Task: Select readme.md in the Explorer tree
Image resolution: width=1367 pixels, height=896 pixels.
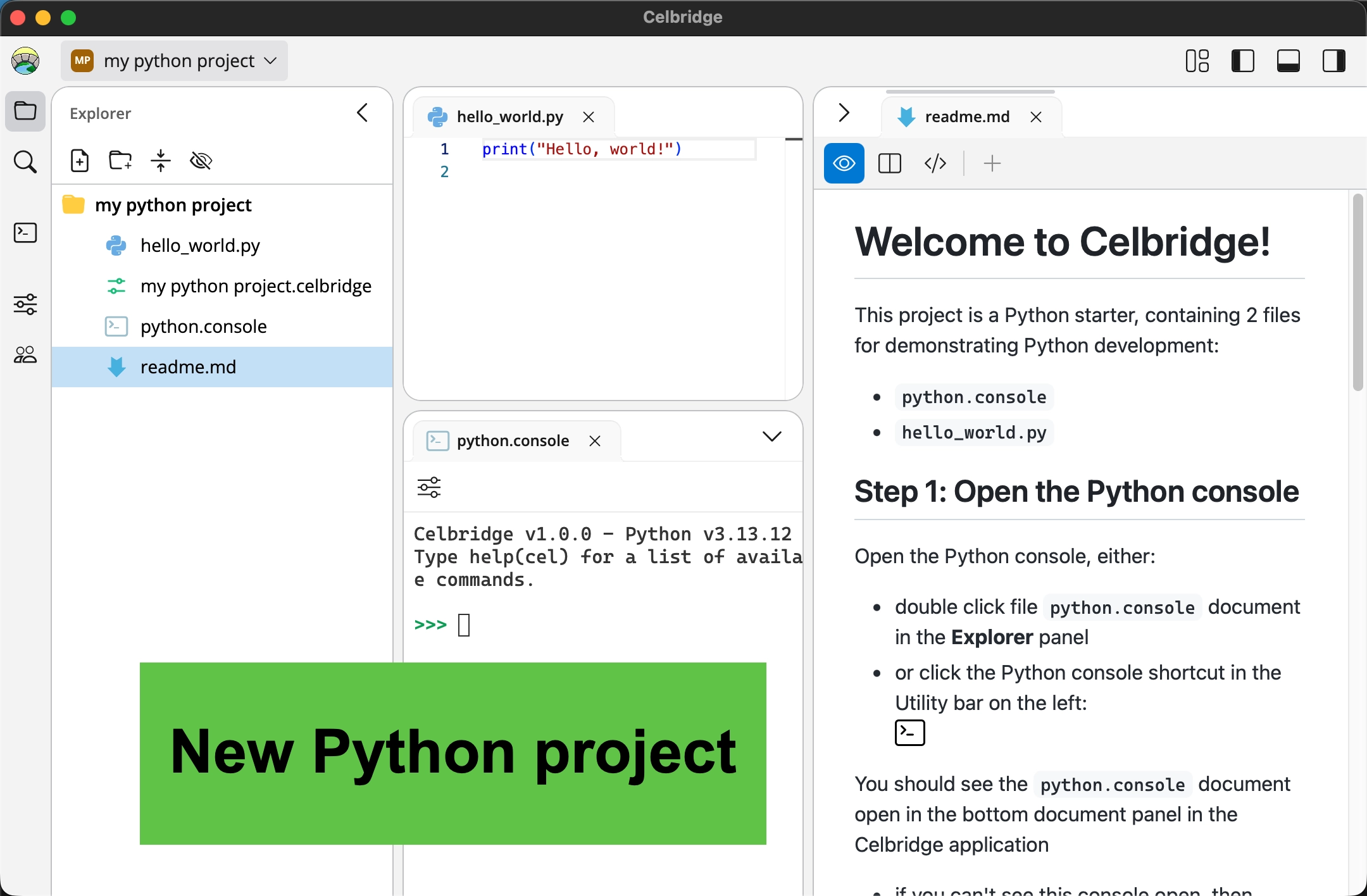Action: tap(222, 367)
